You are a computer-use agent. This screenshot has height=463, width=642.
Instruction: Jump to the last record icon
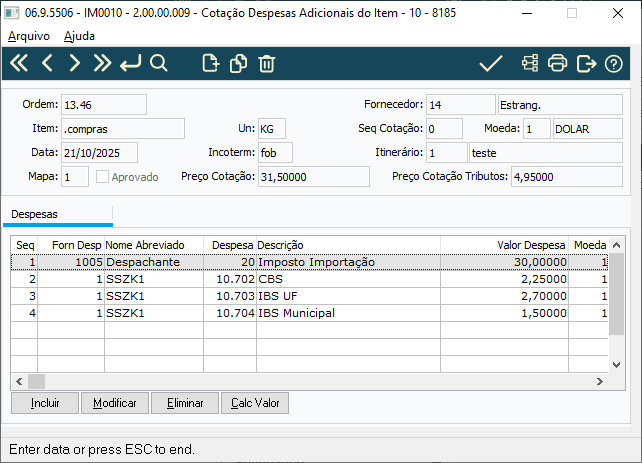point(101,64)
